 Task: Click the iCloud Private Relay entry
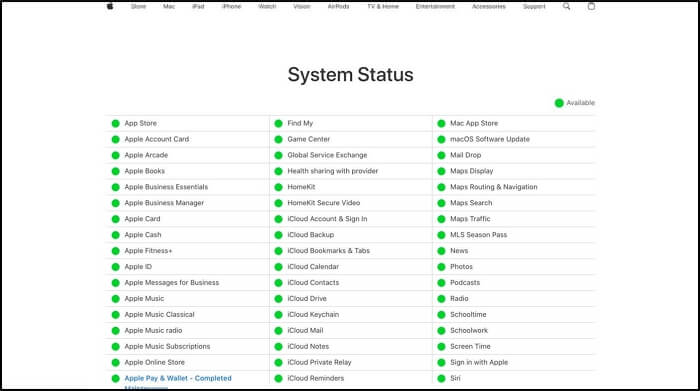pyautogui.click(x=319, y=362)
